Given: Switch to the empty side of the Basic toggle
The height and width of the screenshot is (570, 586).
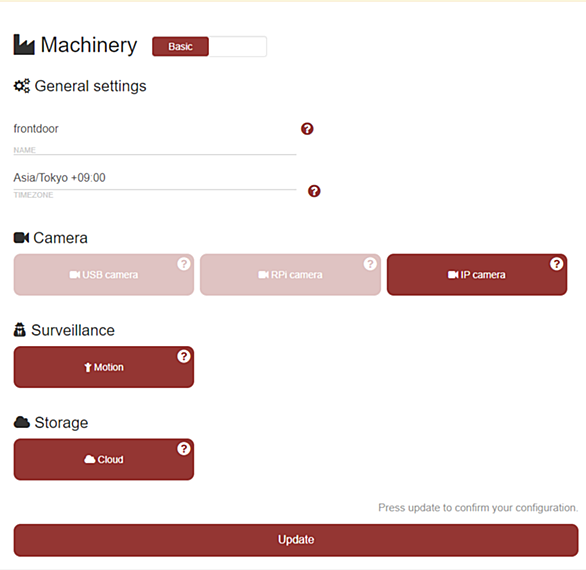Looking at the screenshot, I should point(238,46).
